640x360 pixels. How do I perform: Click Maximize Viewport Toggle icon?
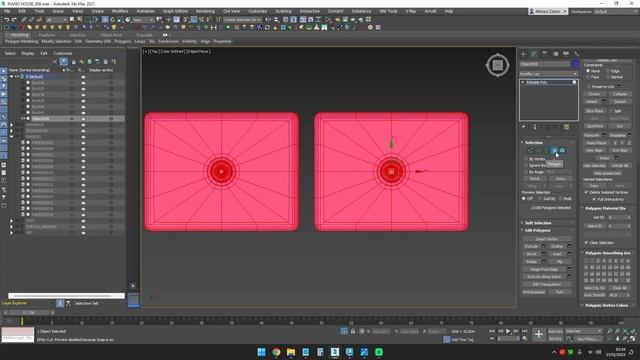pos(633,339)
